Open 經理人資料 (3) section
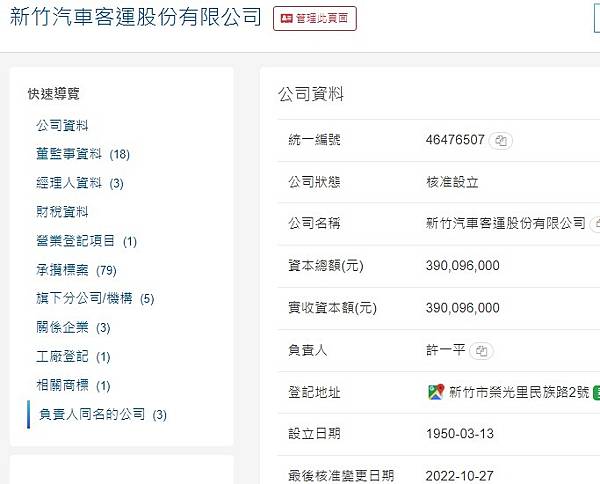Viewport: 600px width, 484px height. (80, 183)
